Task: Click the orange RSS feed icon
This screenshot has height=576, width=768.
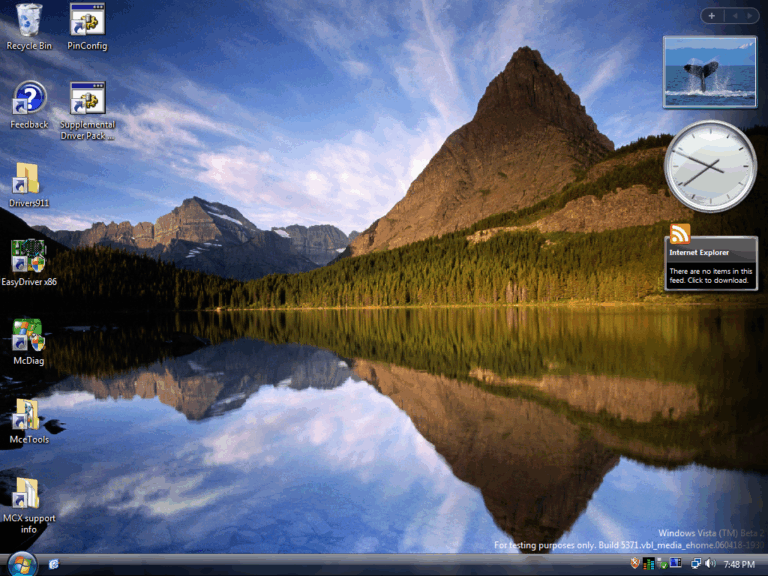Action: coord(680,234)
